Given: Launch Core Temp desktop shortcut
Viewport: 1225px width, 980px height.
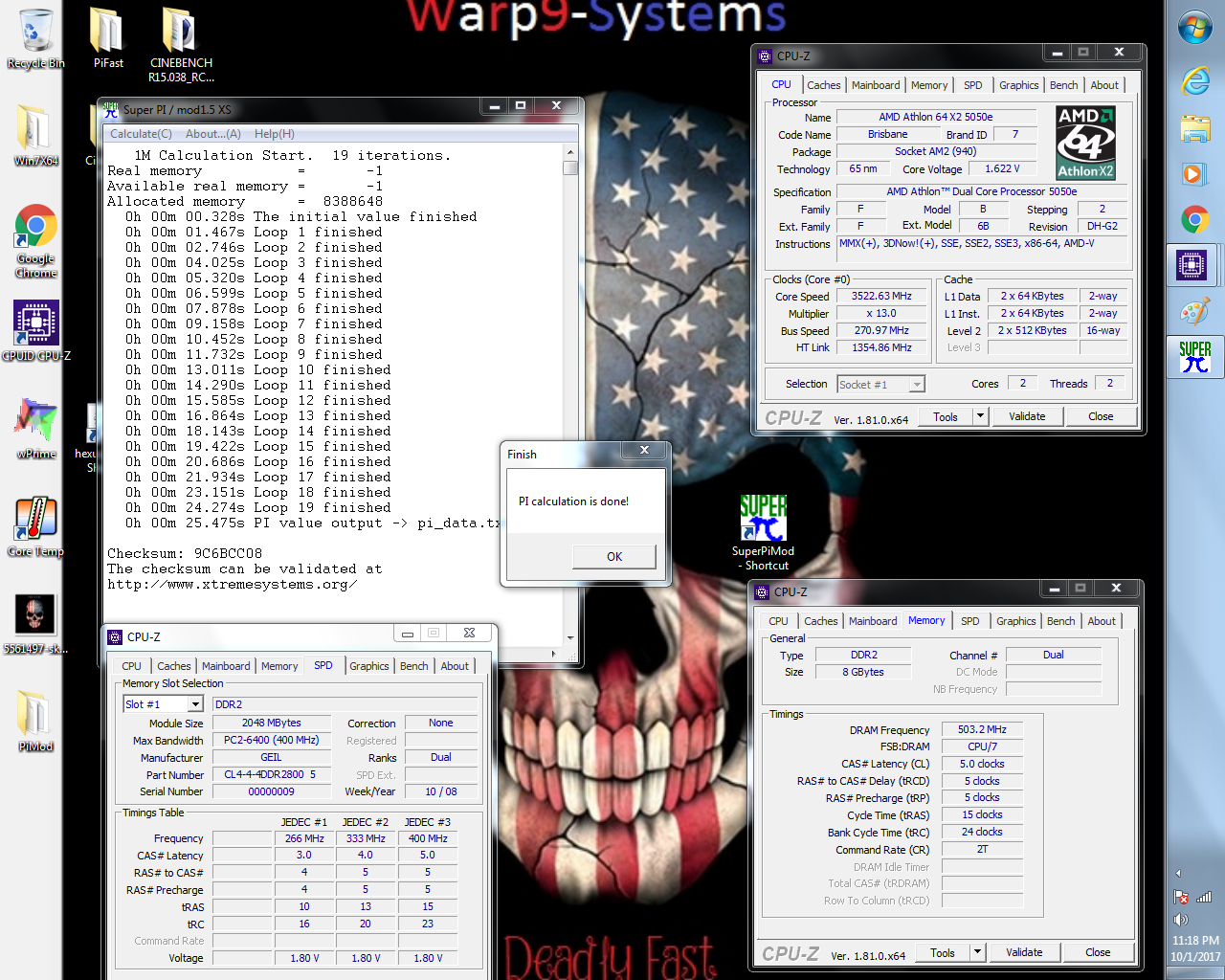Looking at the screenshot, I should tap(35, 526).
